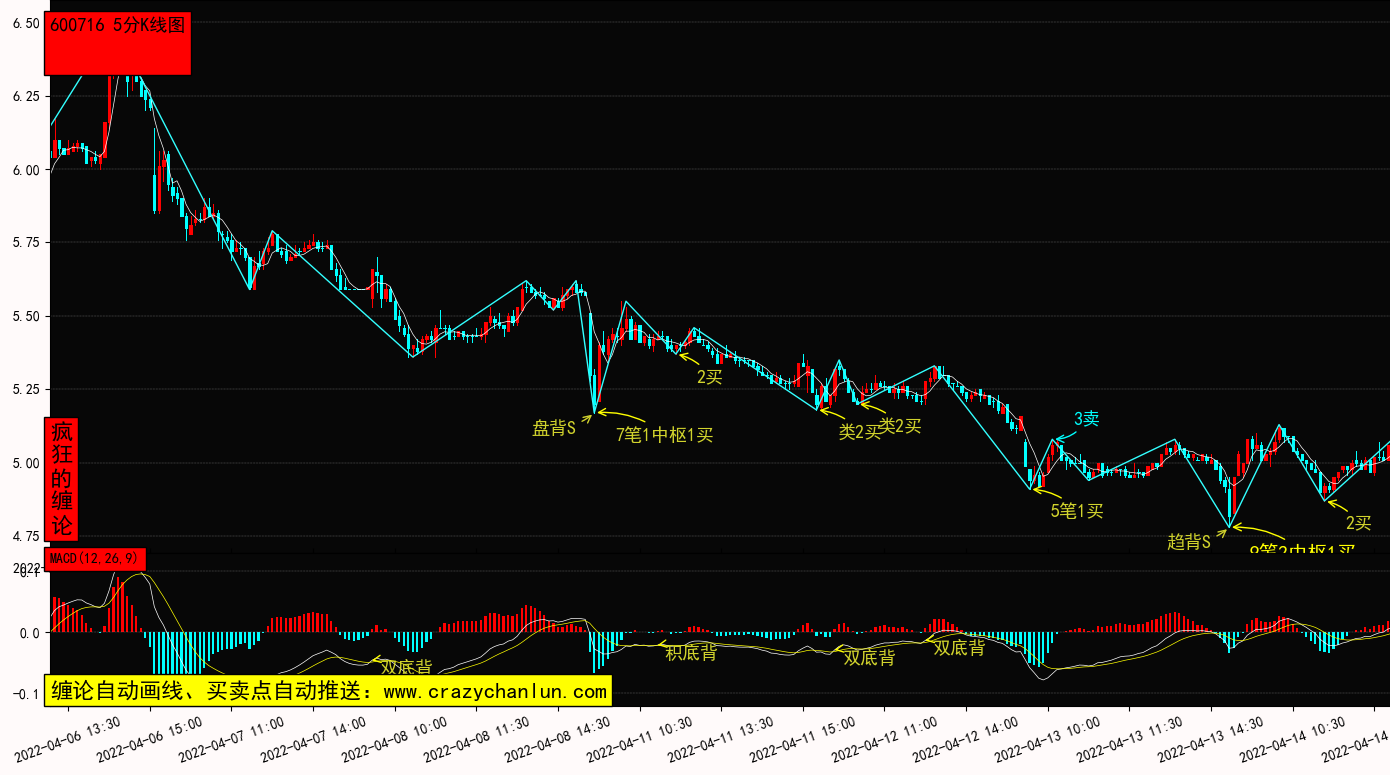Click the 2022-04-13 10:00 time label
This screenshot has width=1390, height=775.
(1048, 738)
